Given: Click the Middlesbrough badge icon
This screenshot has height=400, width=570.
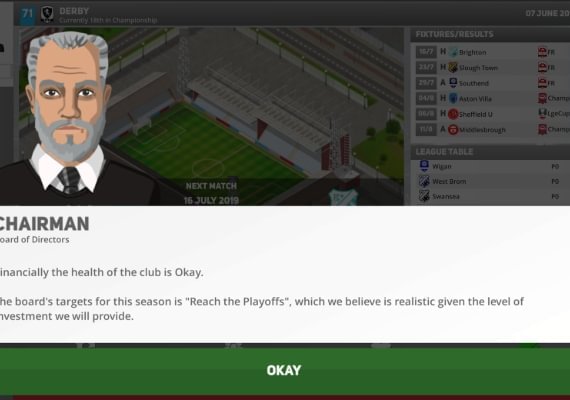Looking at the screenshot, I should [x=453, y=129].
